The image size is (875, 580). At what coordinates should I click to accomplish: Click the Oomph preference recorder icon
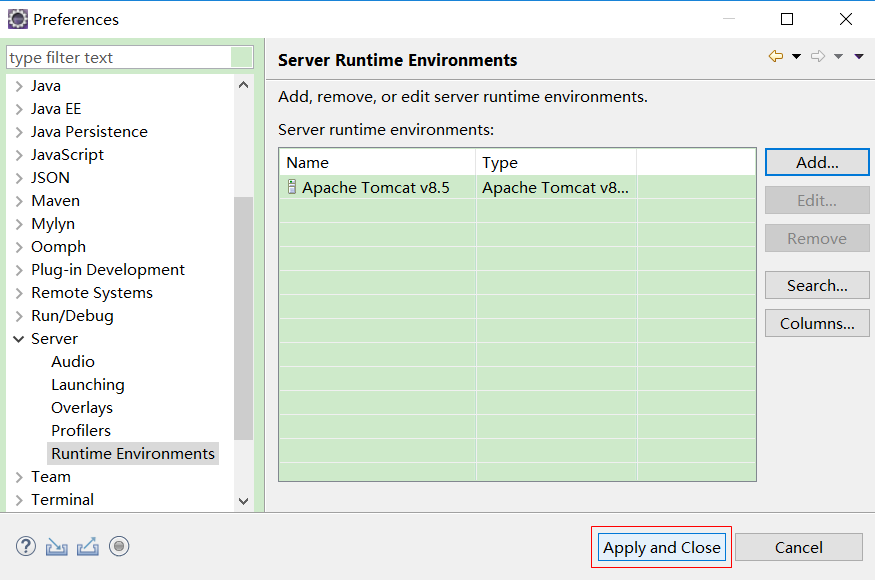point(118,546)
